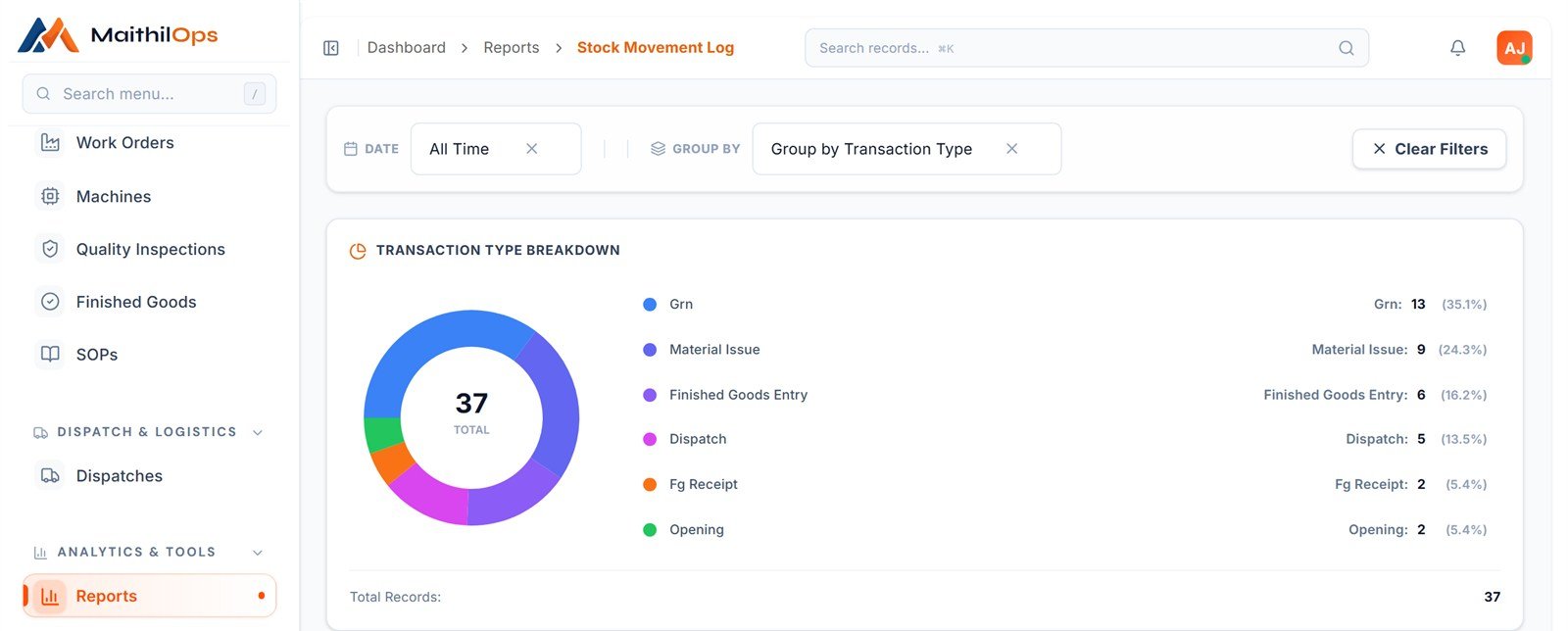Remove the Group by Transaction Type selection
1568x631 pixels.
(x=1012, y=149)
